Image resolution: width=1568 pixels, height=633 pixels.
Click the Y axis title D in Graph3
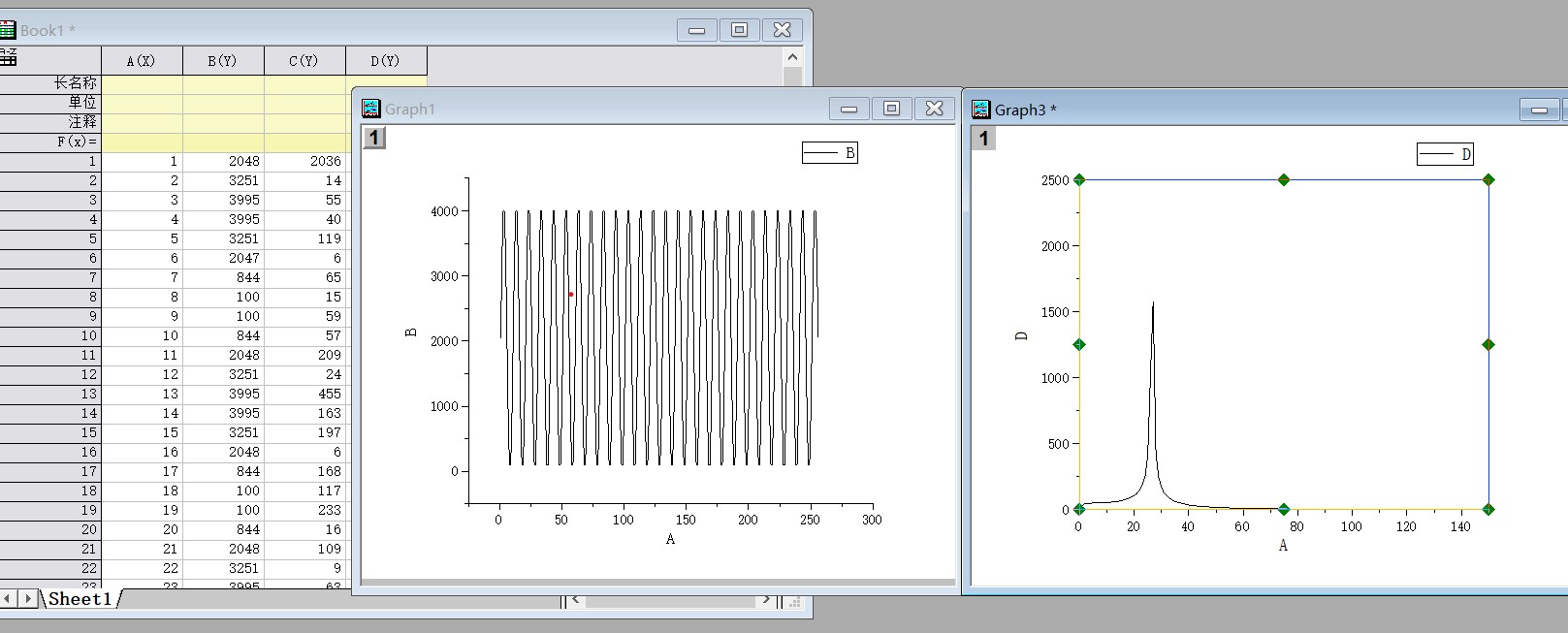(x=1021, y=336)
